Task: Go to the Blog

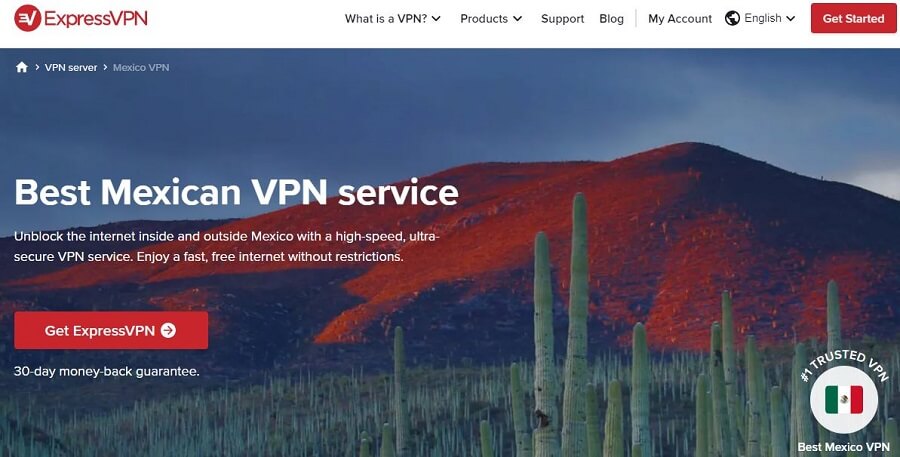Action: point(611,18)
